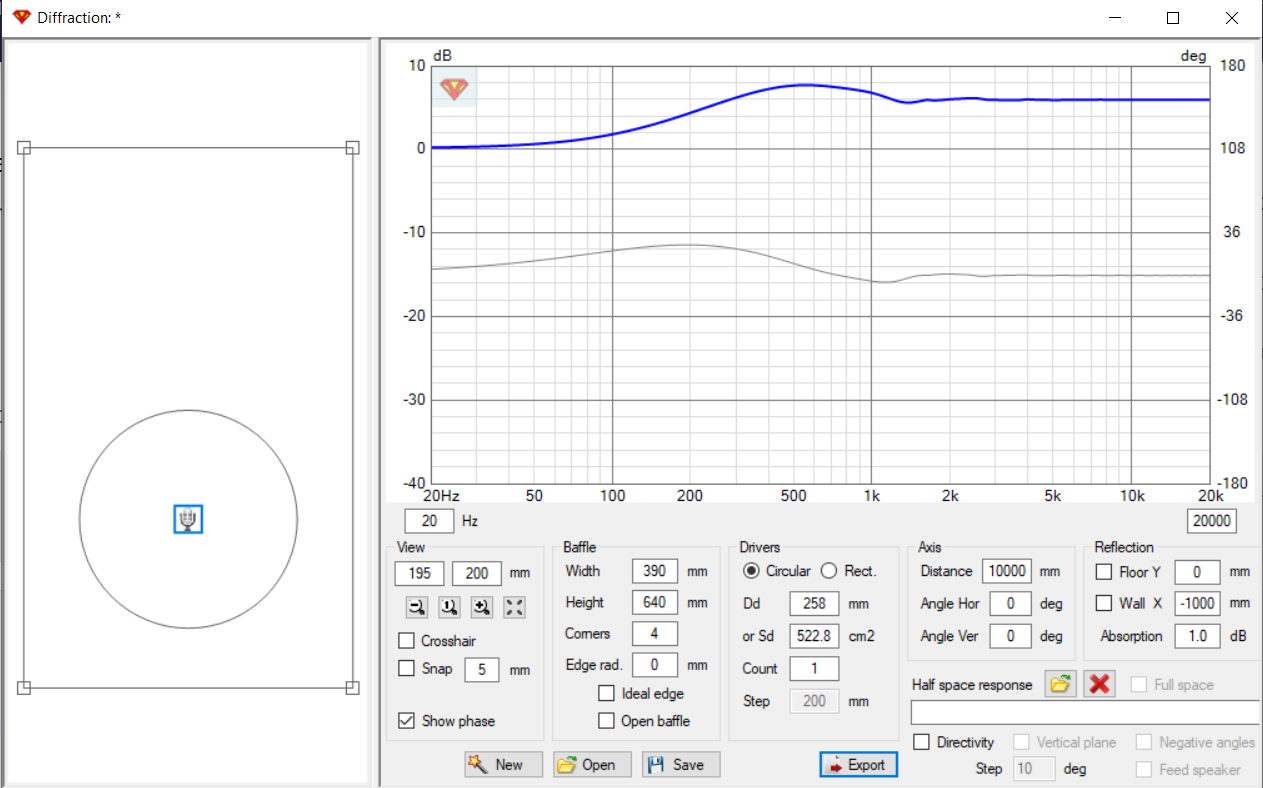Edit the Baffle Width field
Viewport: 1263px width, 788px height.
[655, 572]
